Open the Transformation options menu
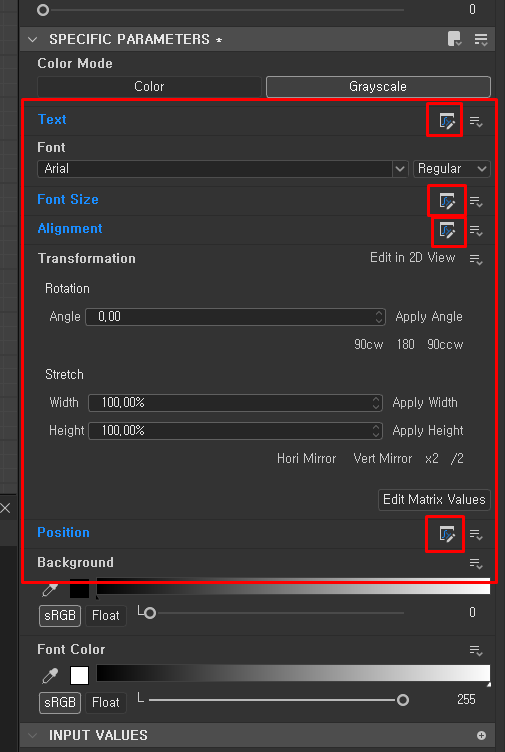The height and width of the screenshot is (752, 505). click(x=476, y=259)
